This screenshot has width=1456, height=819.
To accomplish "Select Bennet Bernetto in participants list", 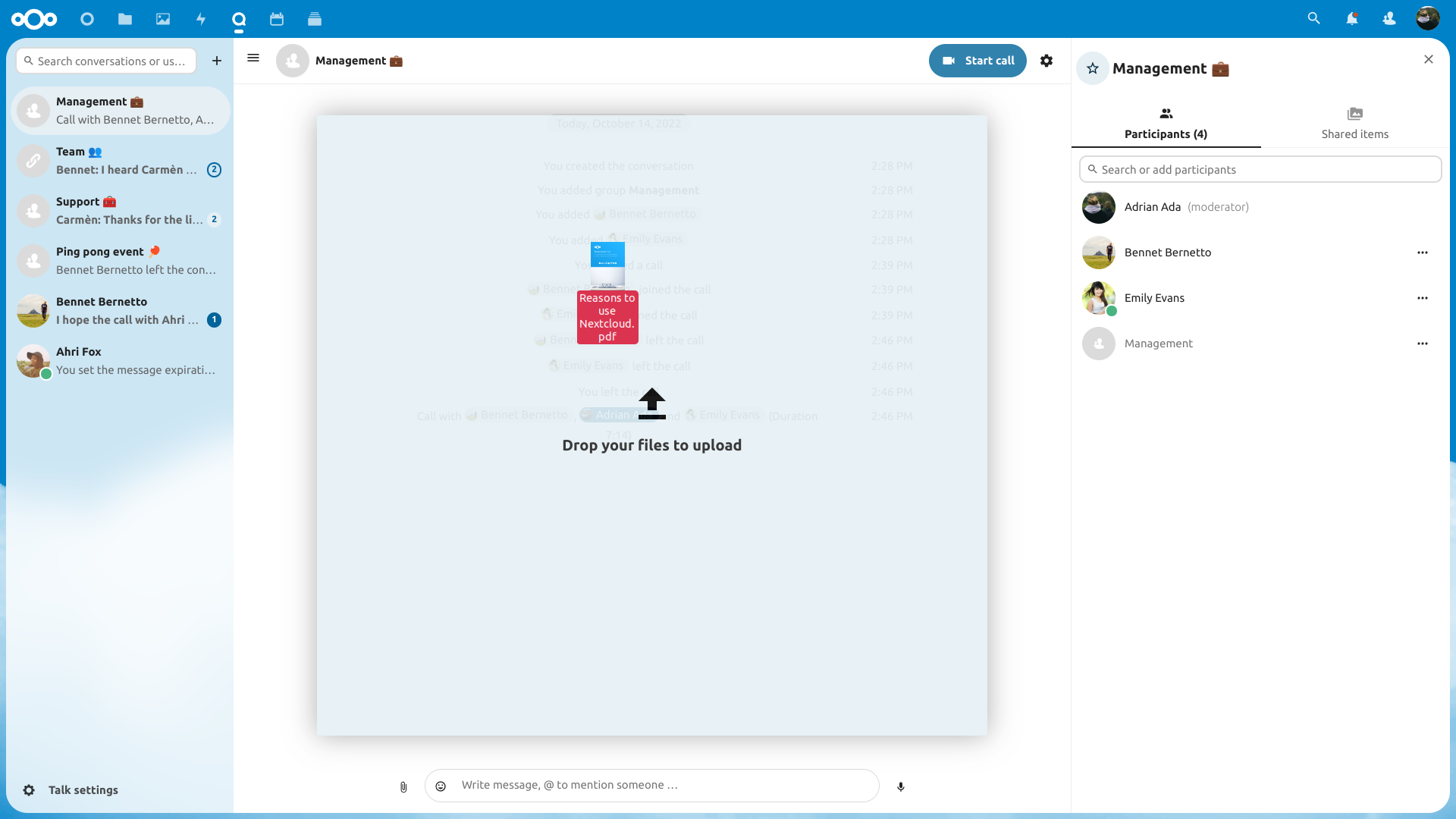I will [x=1260, y=253].
